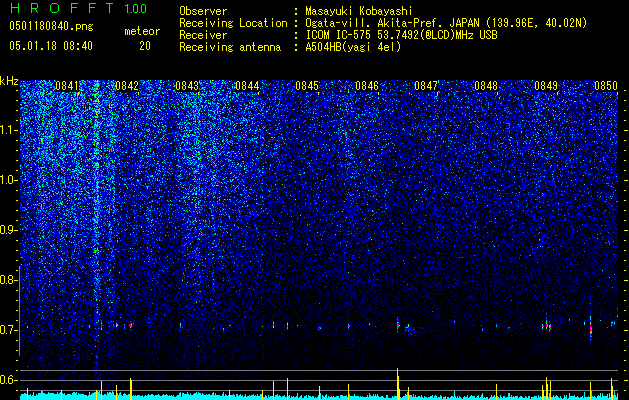The height and width of the screenshot is (400, 629).
Task: Click the 0847 time marker
Action: [426, 86]
